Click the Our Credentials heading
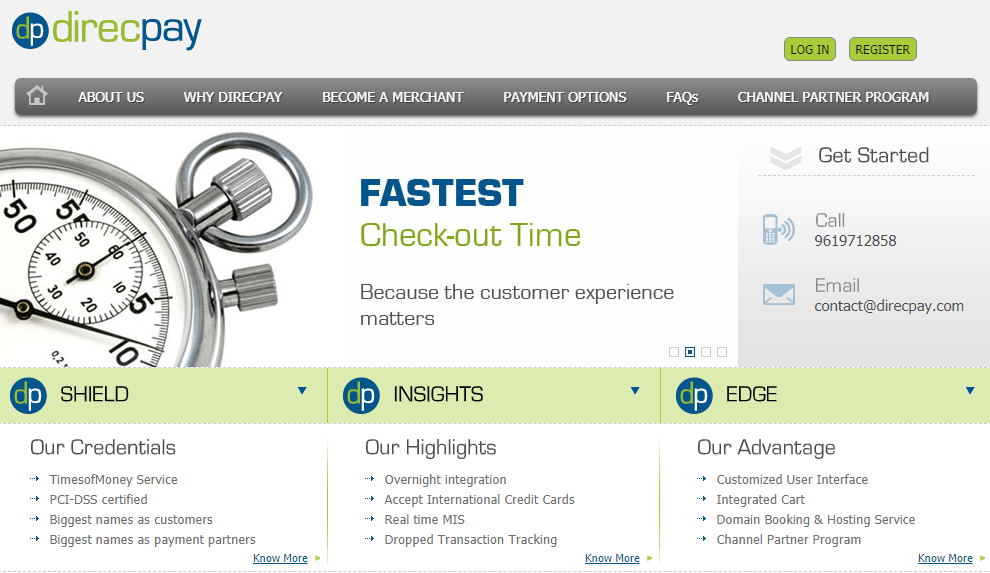 click(x=103, y=447)
